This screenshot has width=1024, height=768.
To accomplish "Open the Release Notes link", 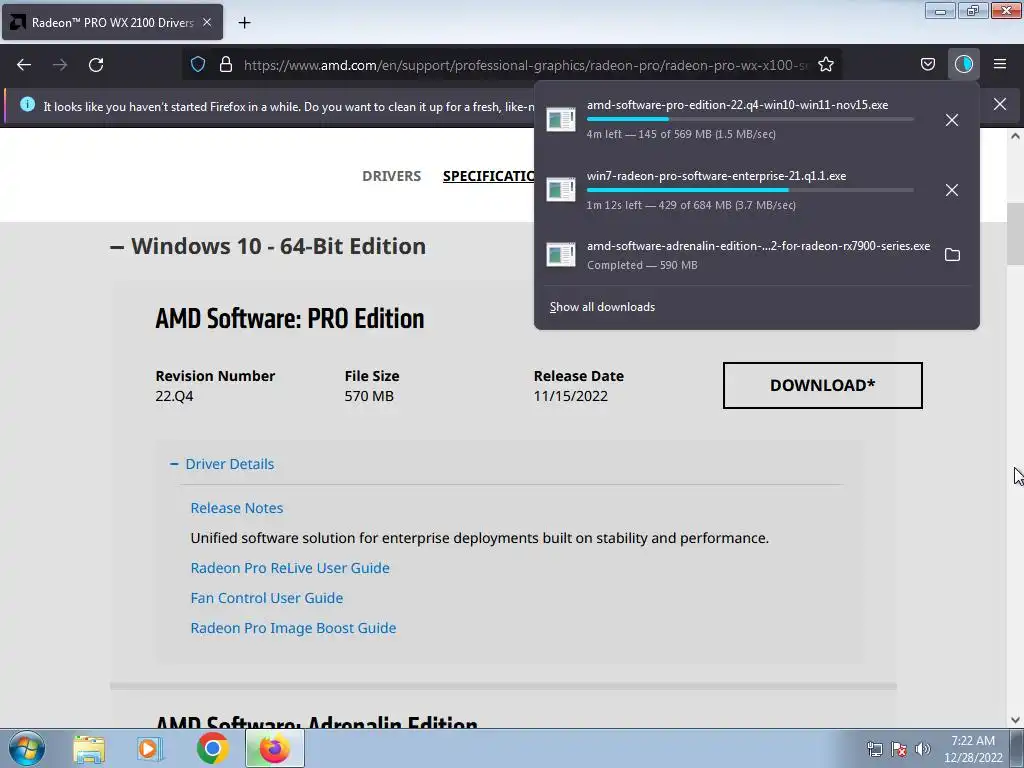I will point(236,508).
